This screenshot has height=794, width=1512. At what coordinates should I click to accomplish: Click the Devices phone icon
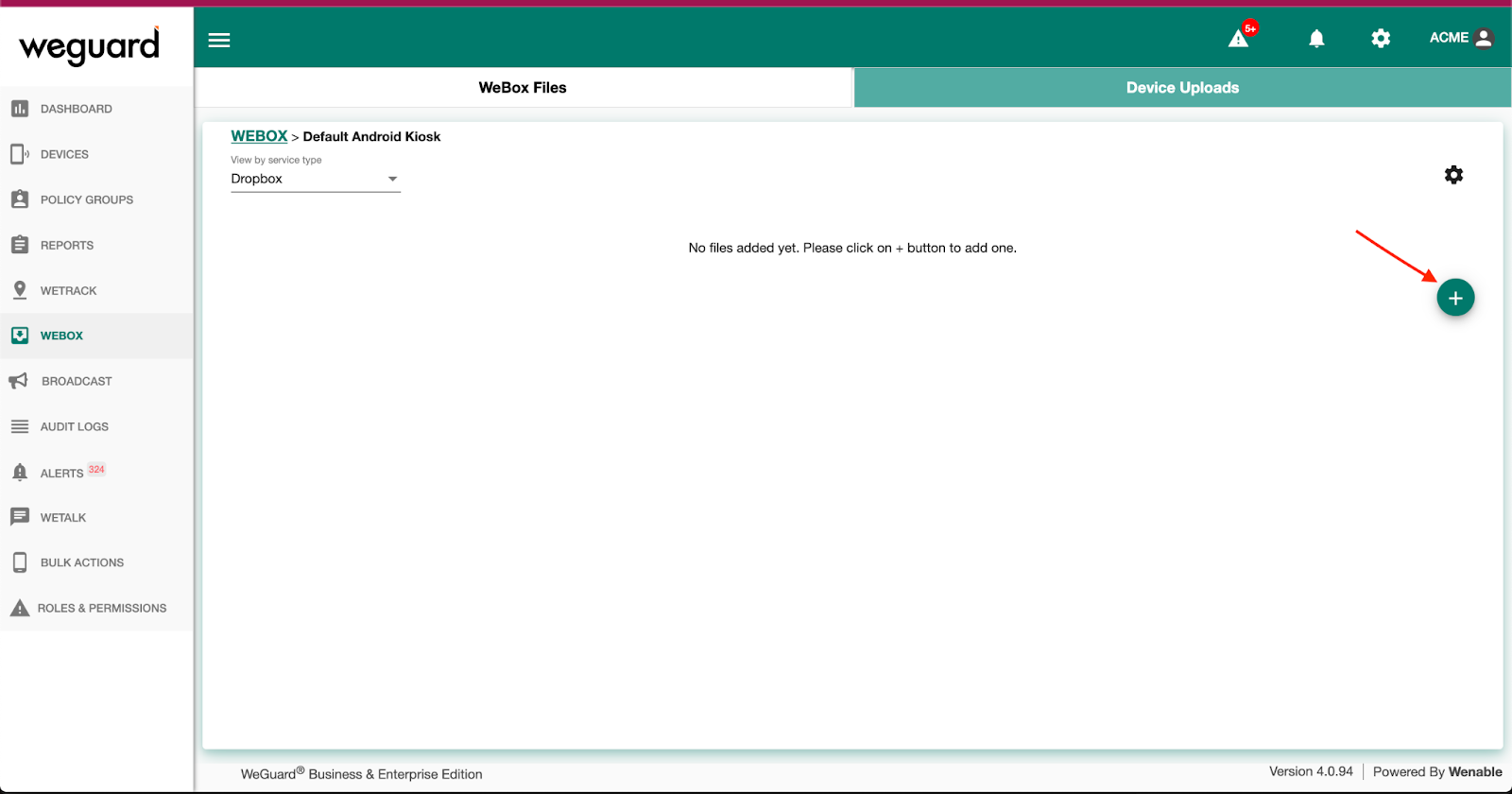pos(20,154)
